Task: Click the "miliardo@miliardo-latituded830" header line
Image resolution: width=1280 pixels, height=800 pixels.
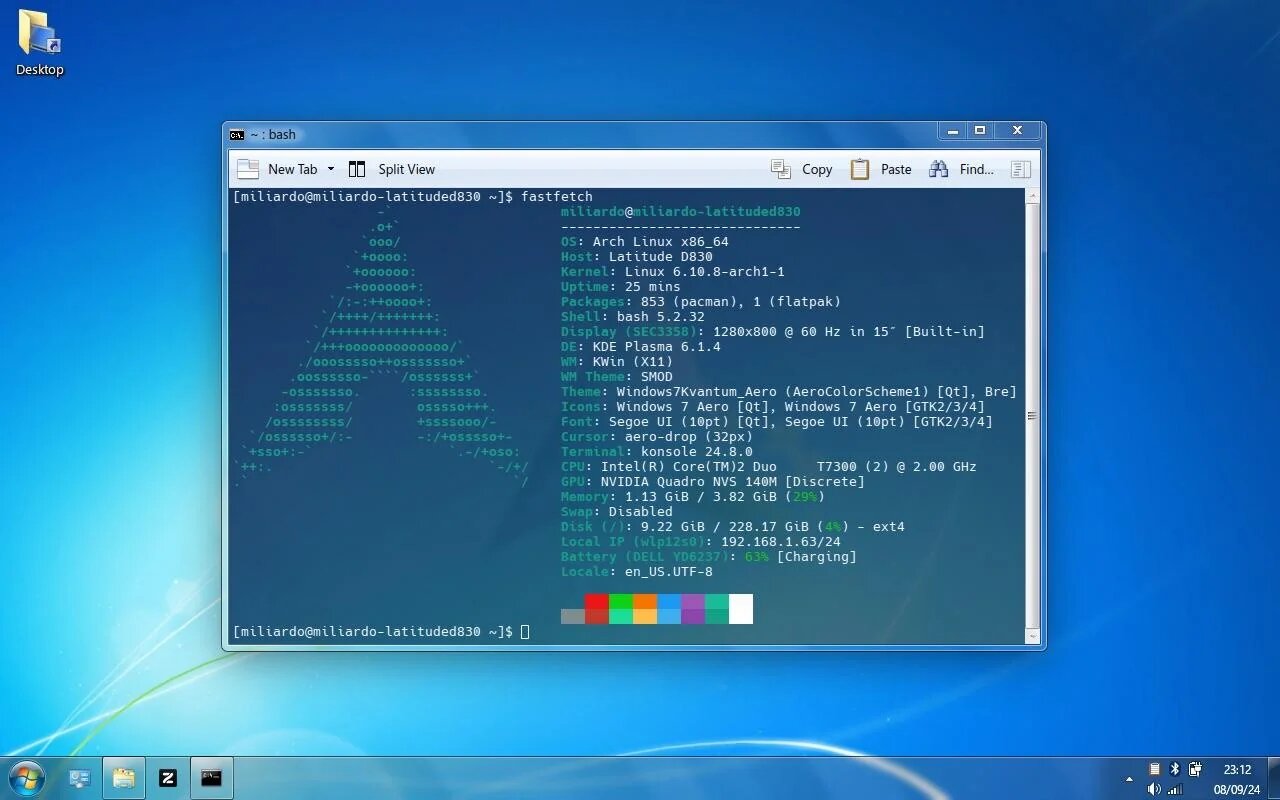Action: (681, 211)
